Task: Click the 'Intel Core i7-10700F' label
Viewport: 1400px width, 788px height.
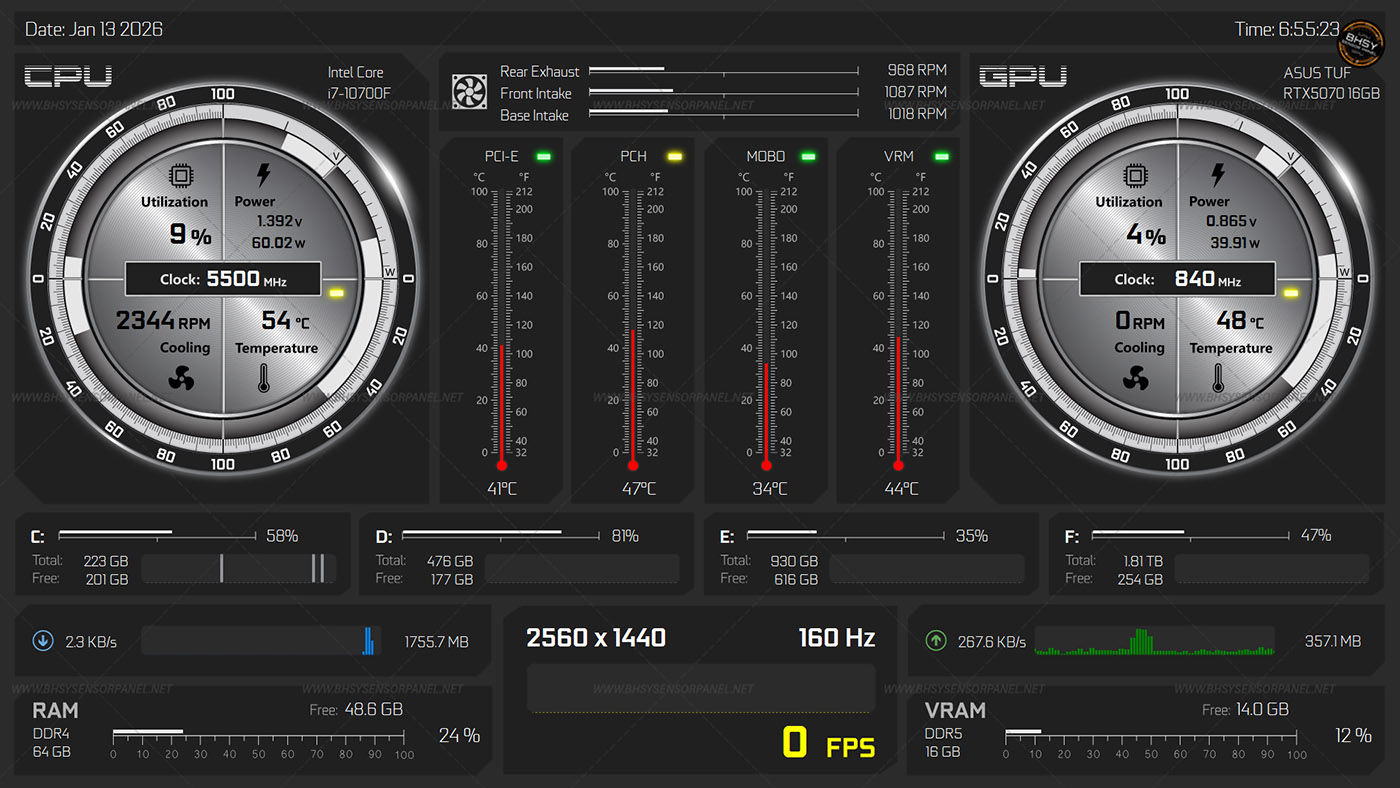Action: (358, 82)
